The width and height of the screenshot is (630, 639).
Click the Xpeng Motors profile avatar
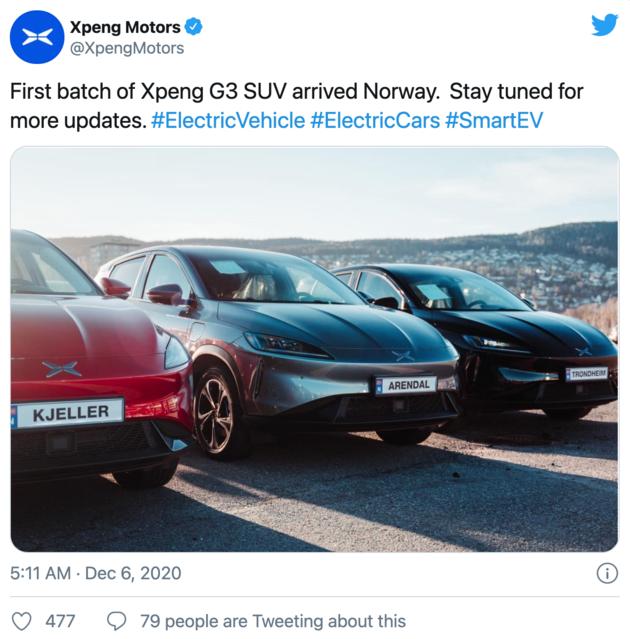pos(37,37)
